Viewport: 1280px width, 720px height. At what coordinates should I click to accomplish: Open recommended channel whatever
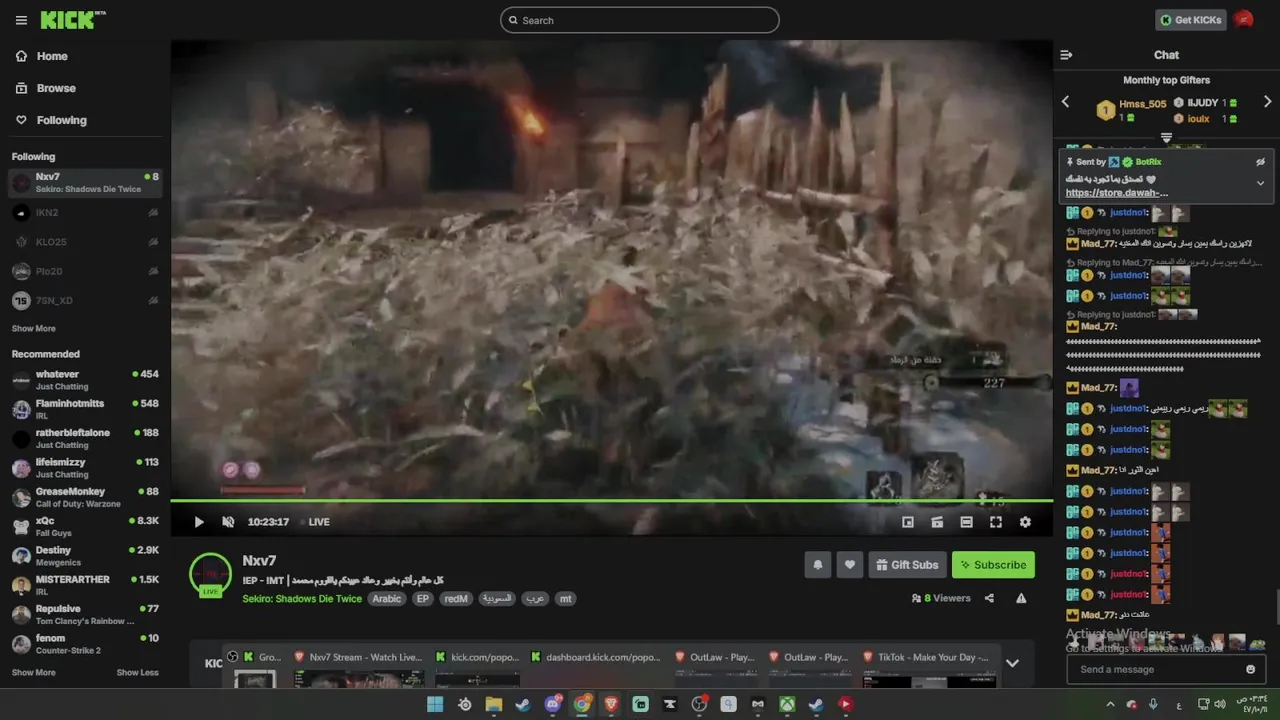coord(85,379)
